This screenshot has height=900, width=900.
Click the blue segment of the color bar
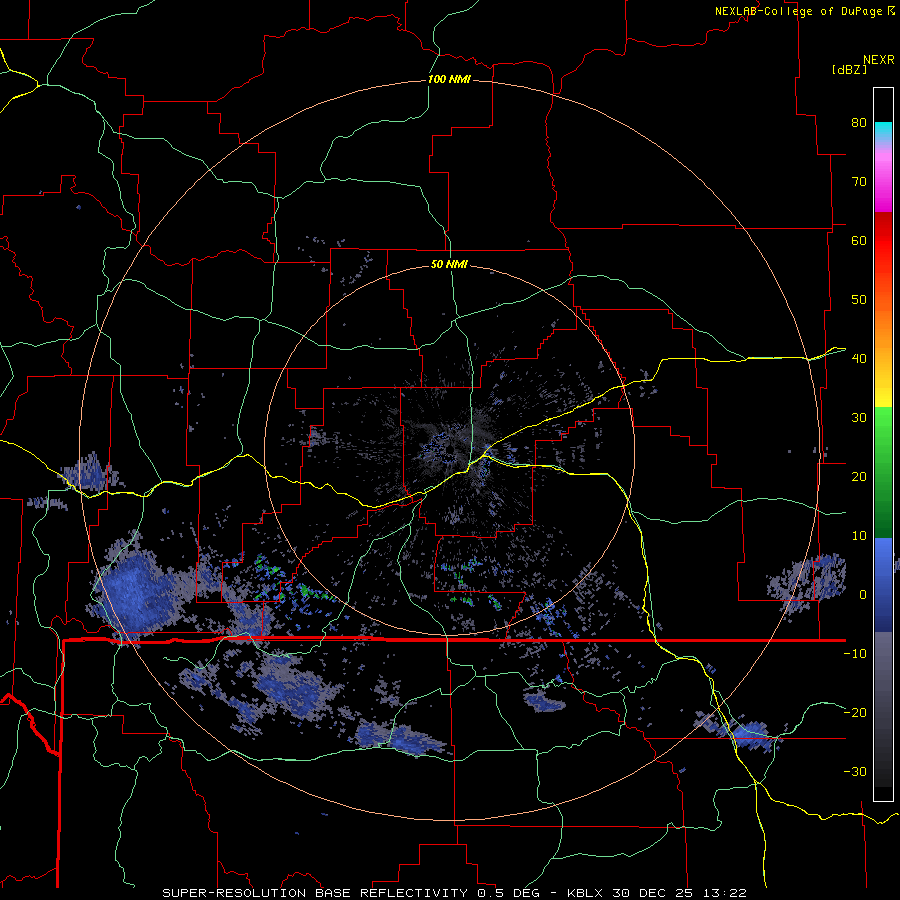pos(883,585)
